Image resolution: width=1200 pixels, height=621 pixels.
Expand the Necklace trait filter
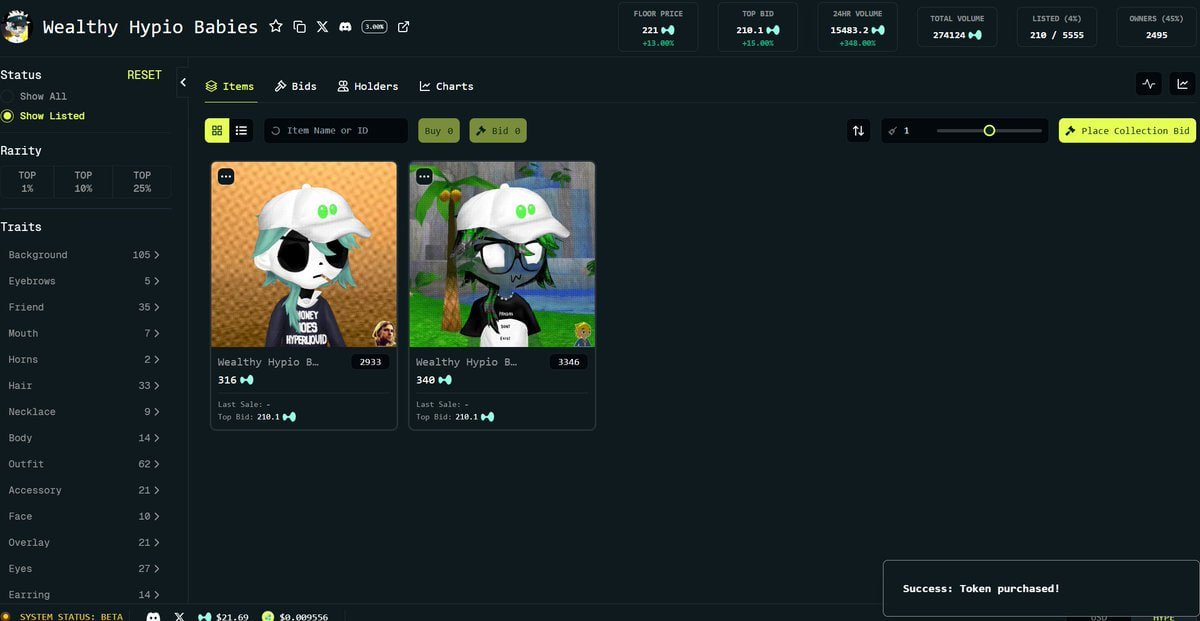pos(84,411)
